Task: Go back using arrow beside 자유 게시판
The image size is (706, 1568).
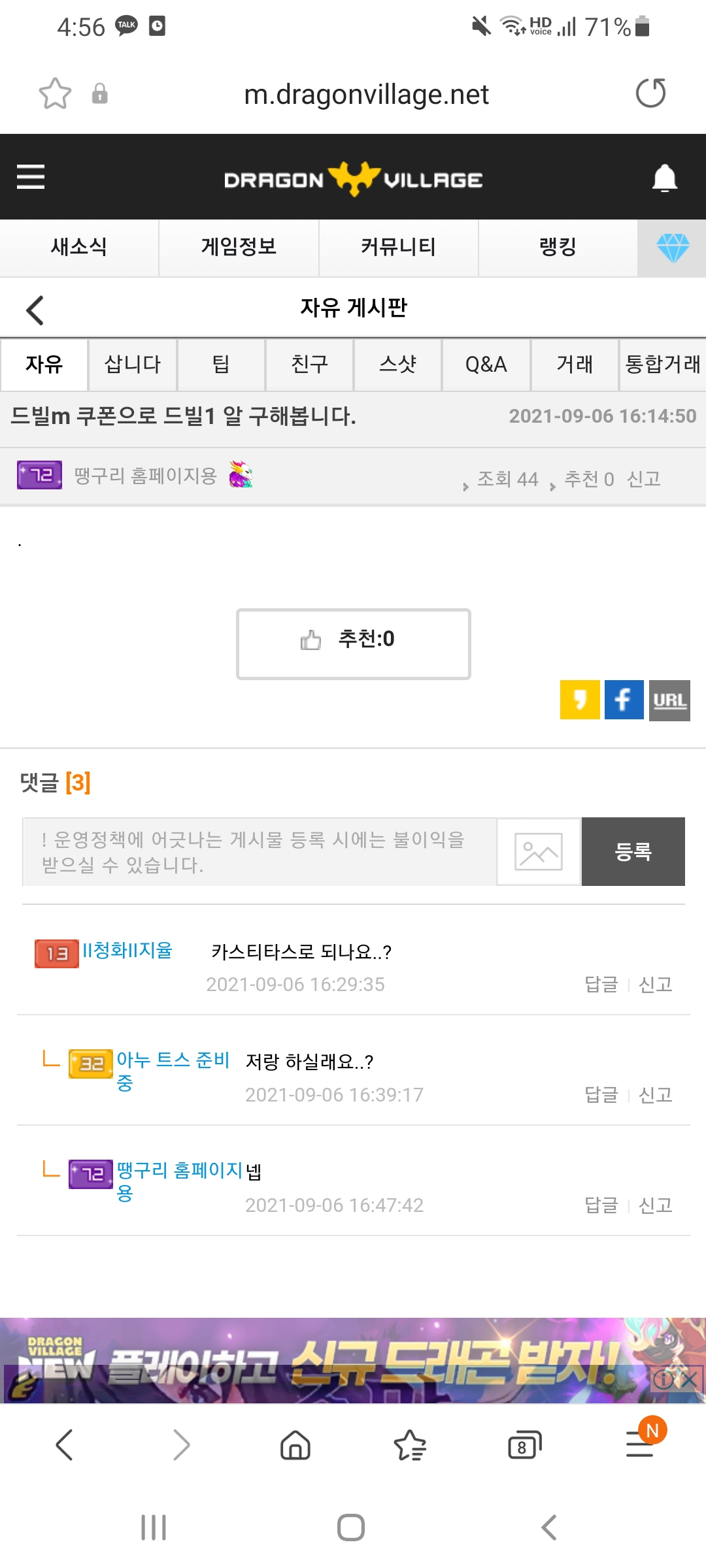Action: pyautogui.click(x=35, y=310)
